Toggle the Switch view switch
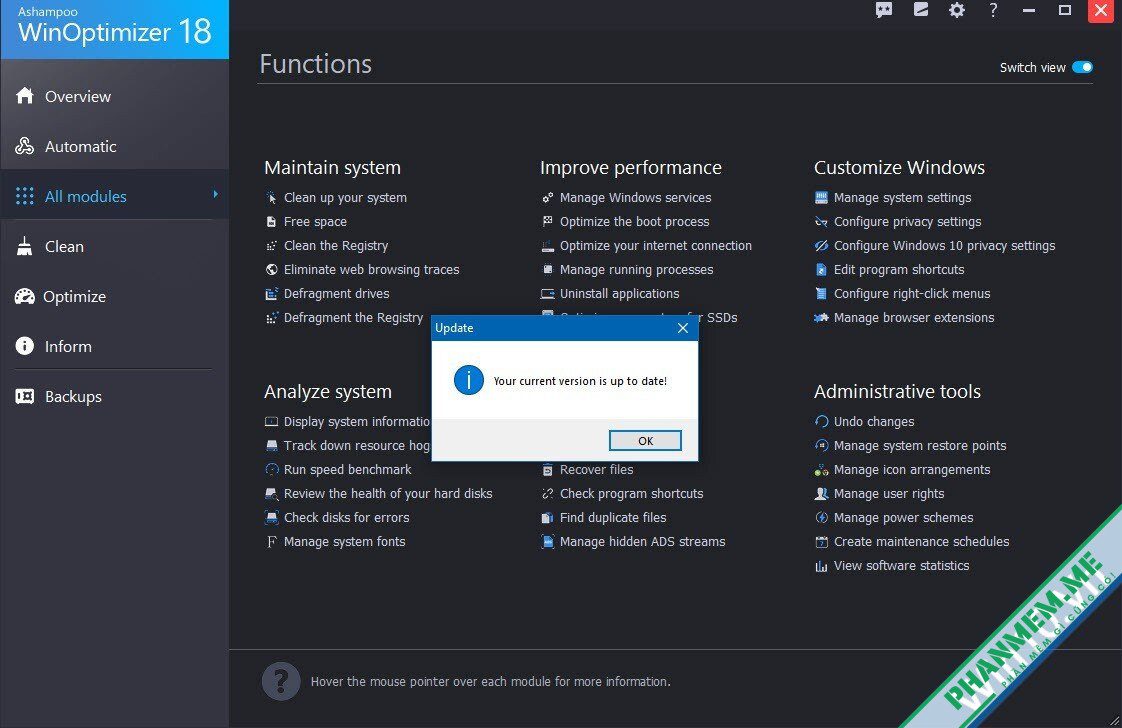 pos(1082,67)
